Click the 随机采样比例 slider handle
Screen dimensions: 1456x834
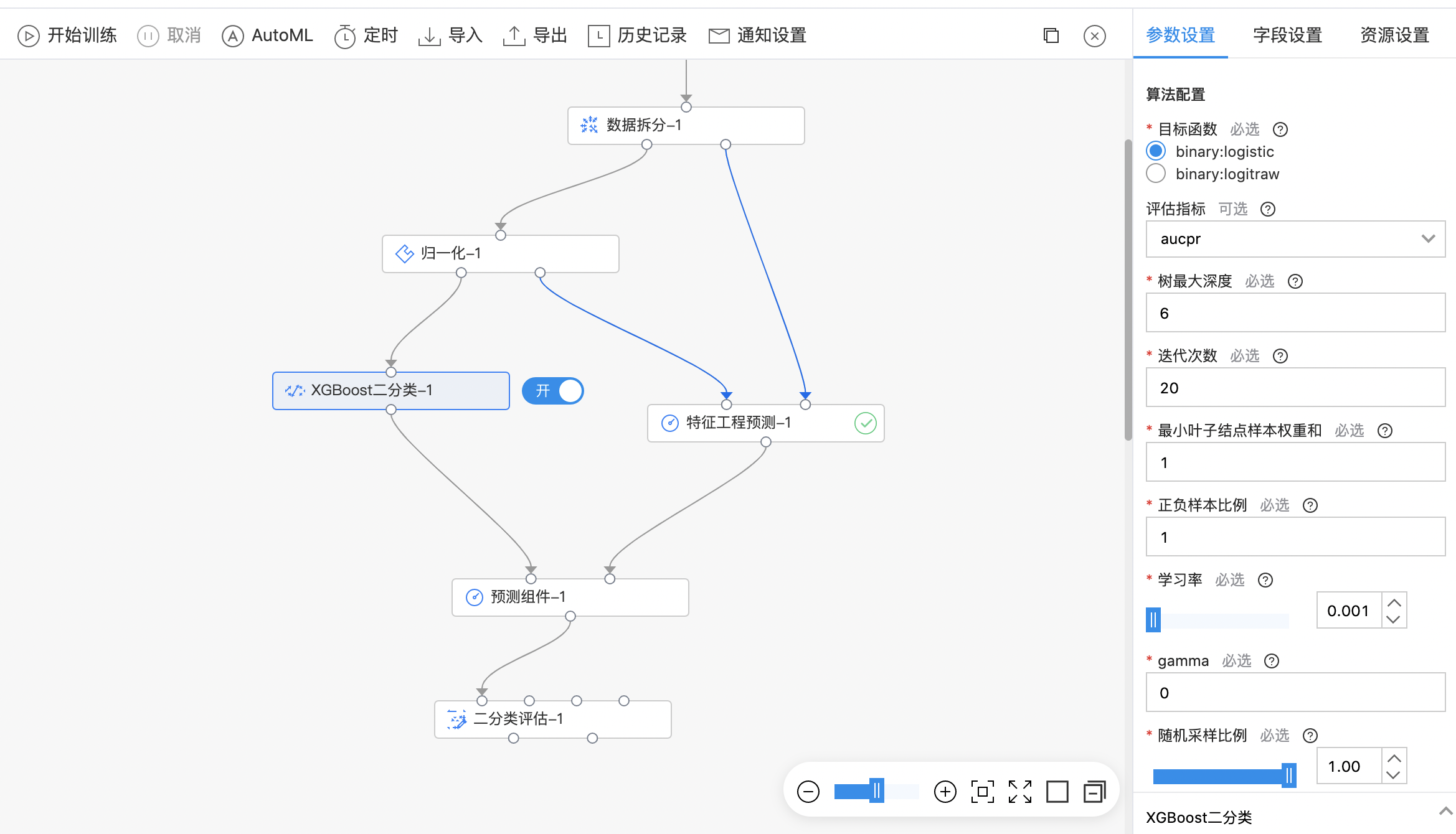1289,775
